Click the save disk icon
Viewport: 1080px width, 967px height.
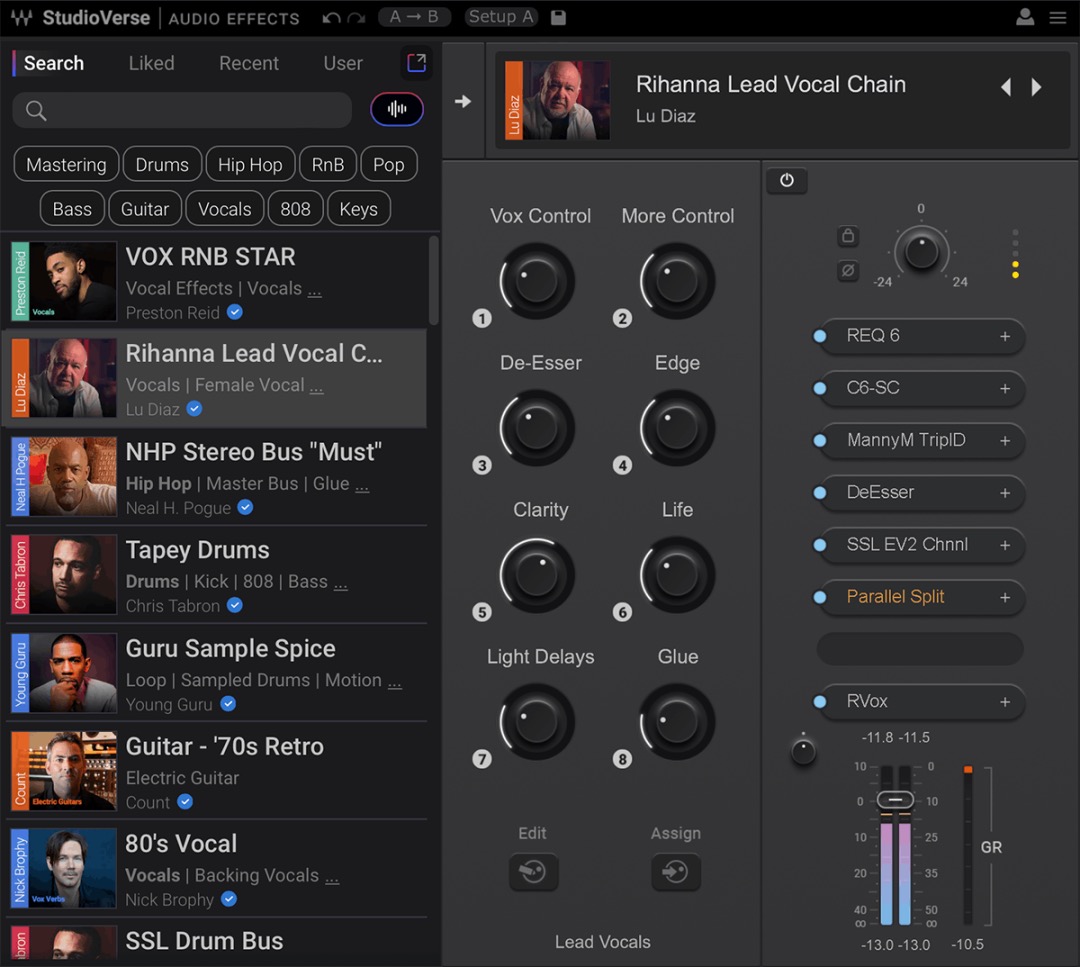click(x=558, y=17)
